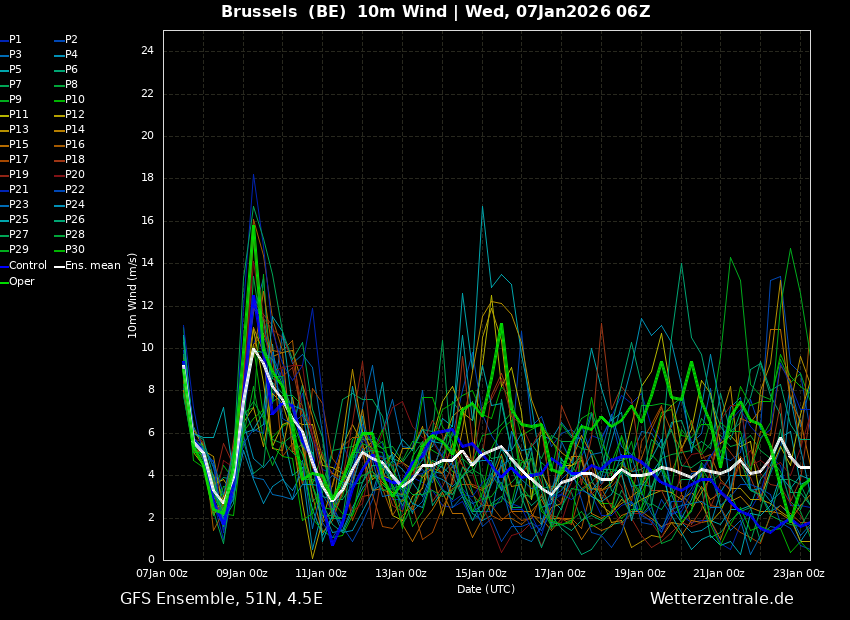Click the P30 legend entry
Image resolution: width=850 pixels, height=620 pixels.
click(x=69, y=250)
